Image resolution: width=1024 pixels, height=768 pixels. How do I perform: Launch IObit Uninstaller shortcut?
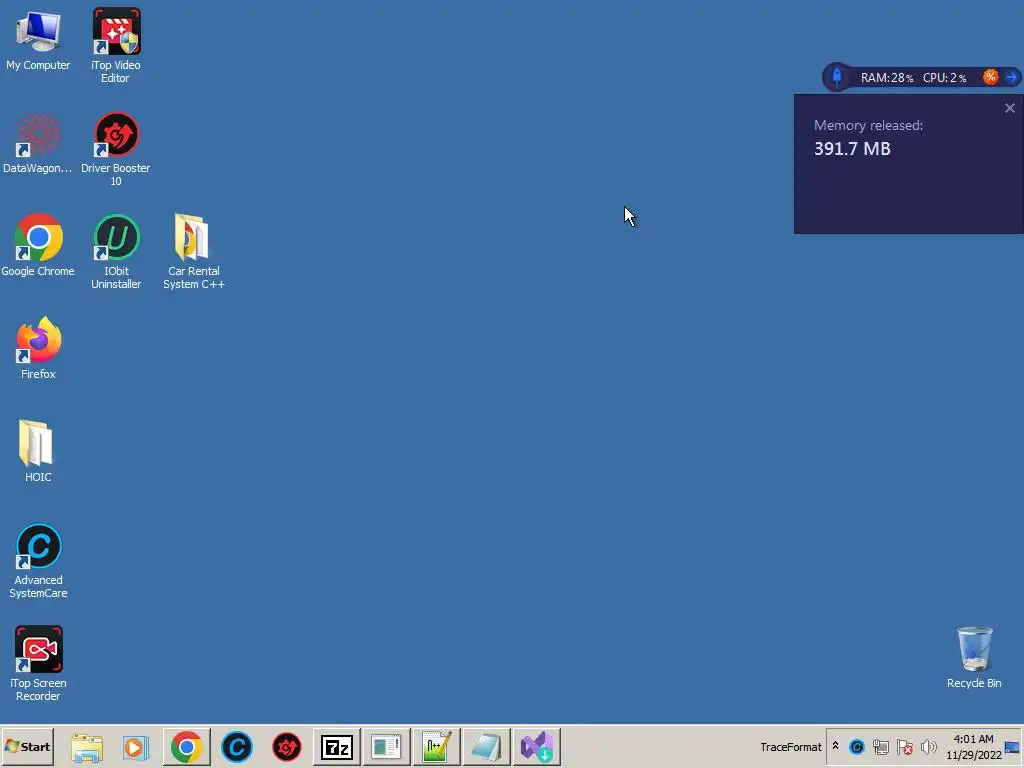pos(116,251)
